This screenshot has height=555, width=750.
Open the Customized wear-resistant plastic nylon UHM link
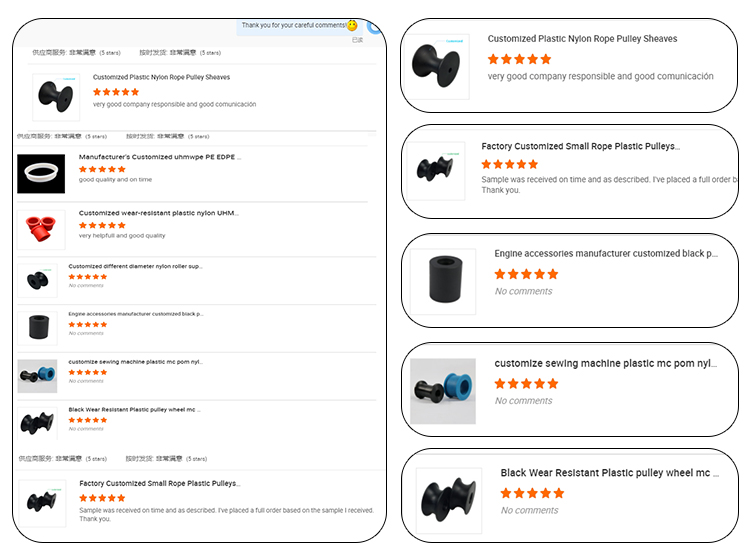159,213
